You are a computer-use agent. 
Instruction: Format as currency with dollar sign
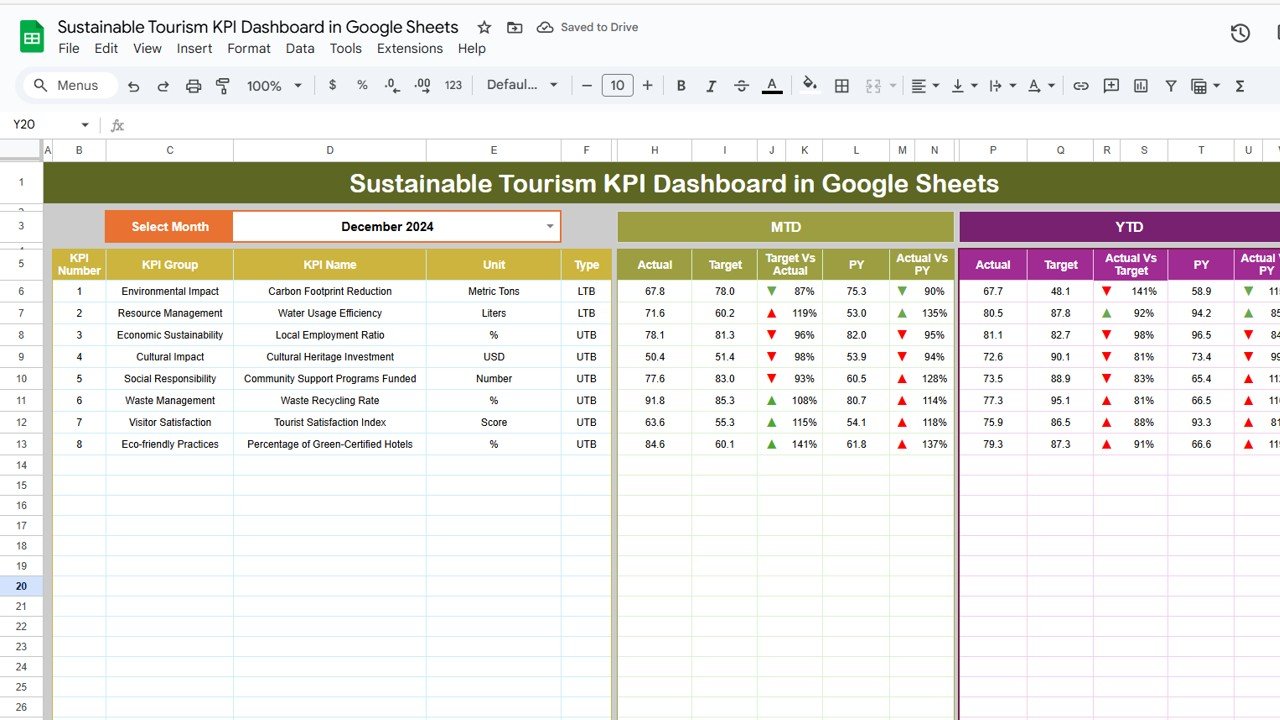(332, 85)
